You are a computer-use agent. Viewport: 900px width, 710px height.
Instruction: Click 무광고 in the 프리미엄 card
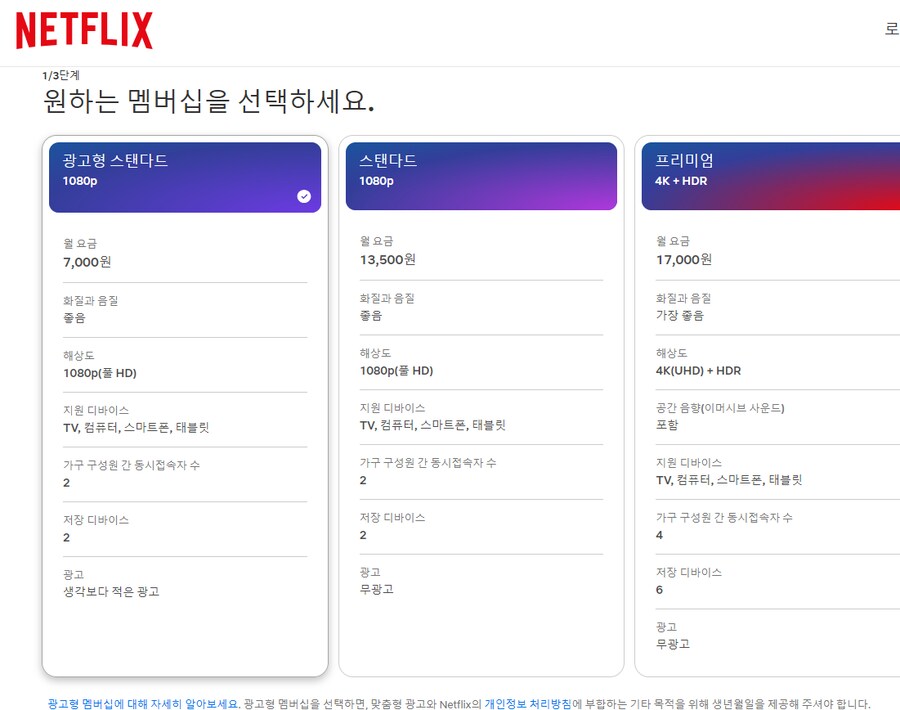673,644
